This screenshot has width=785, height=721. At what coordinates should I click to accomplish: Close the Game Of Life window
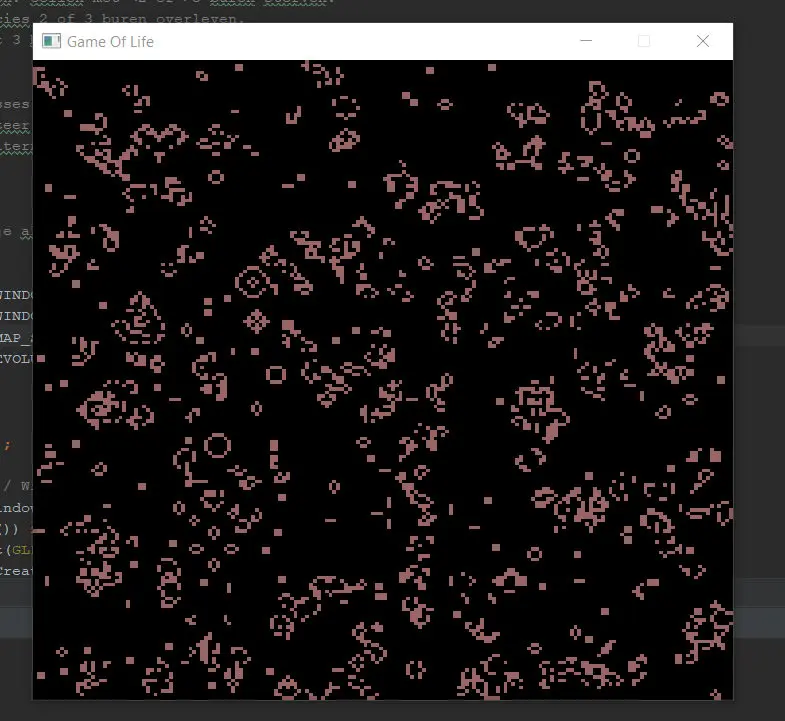703,41
